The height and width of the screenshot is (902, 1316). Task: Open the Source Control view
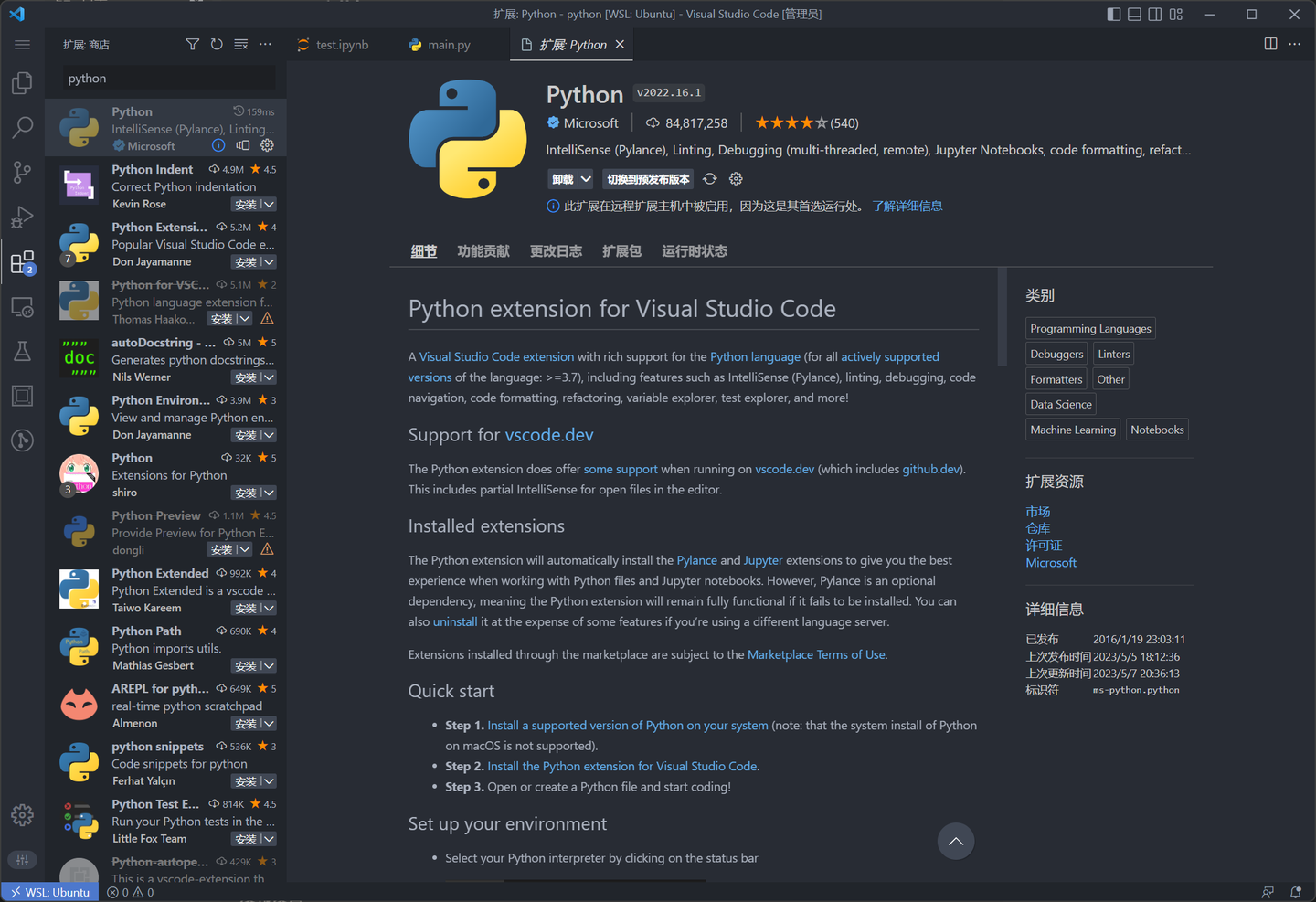pos(22,172)
